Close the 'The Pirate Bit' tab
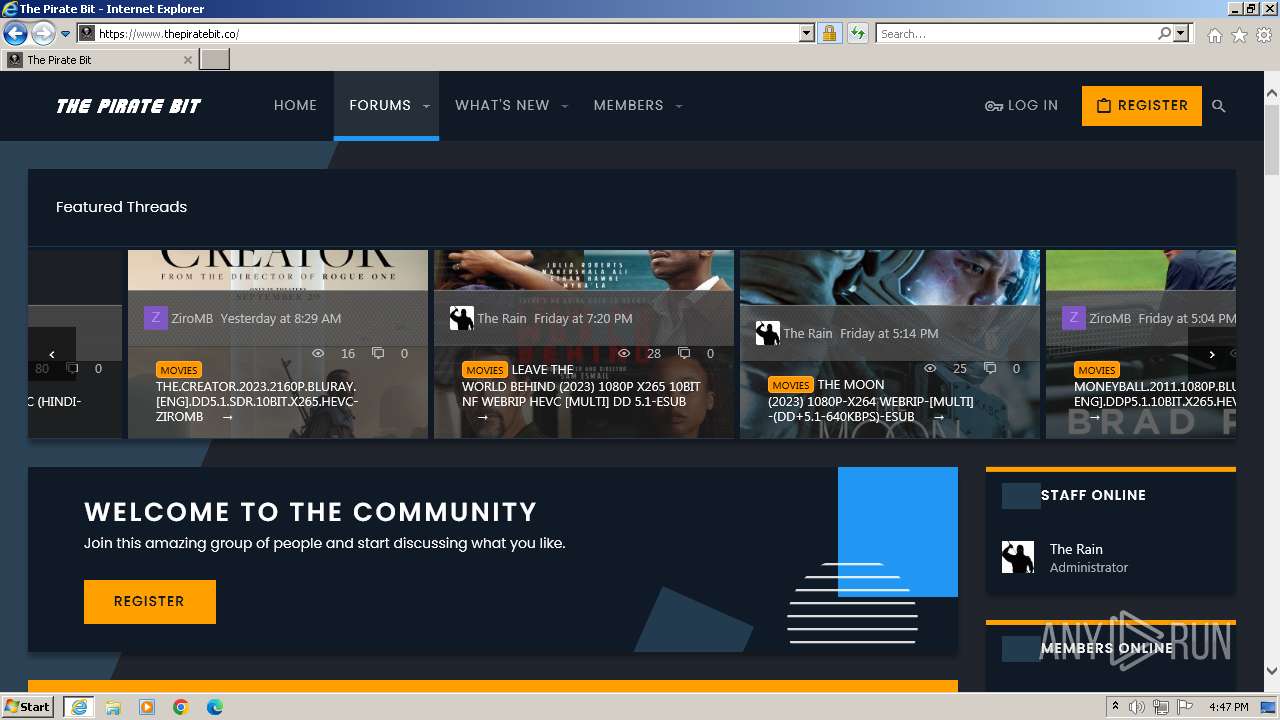This screenshot has width=1280, height=720. (x=187, y=59)
